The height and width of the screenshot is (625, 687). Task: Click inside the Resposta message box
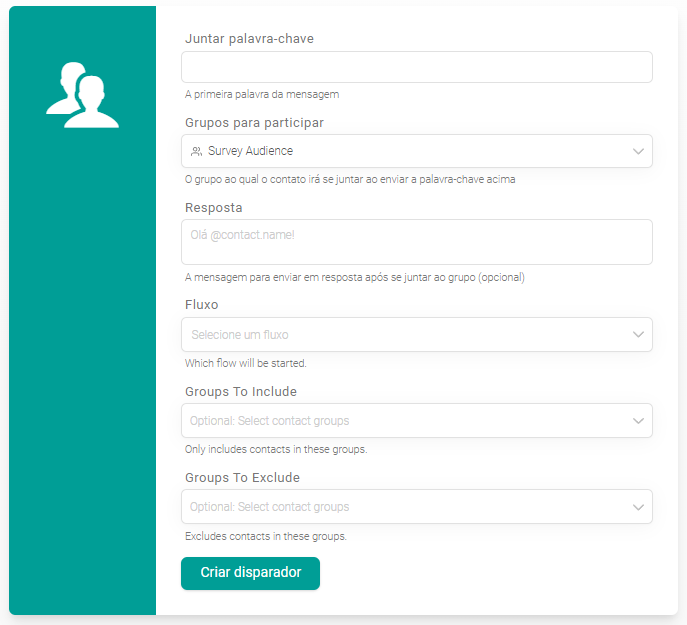416,242
